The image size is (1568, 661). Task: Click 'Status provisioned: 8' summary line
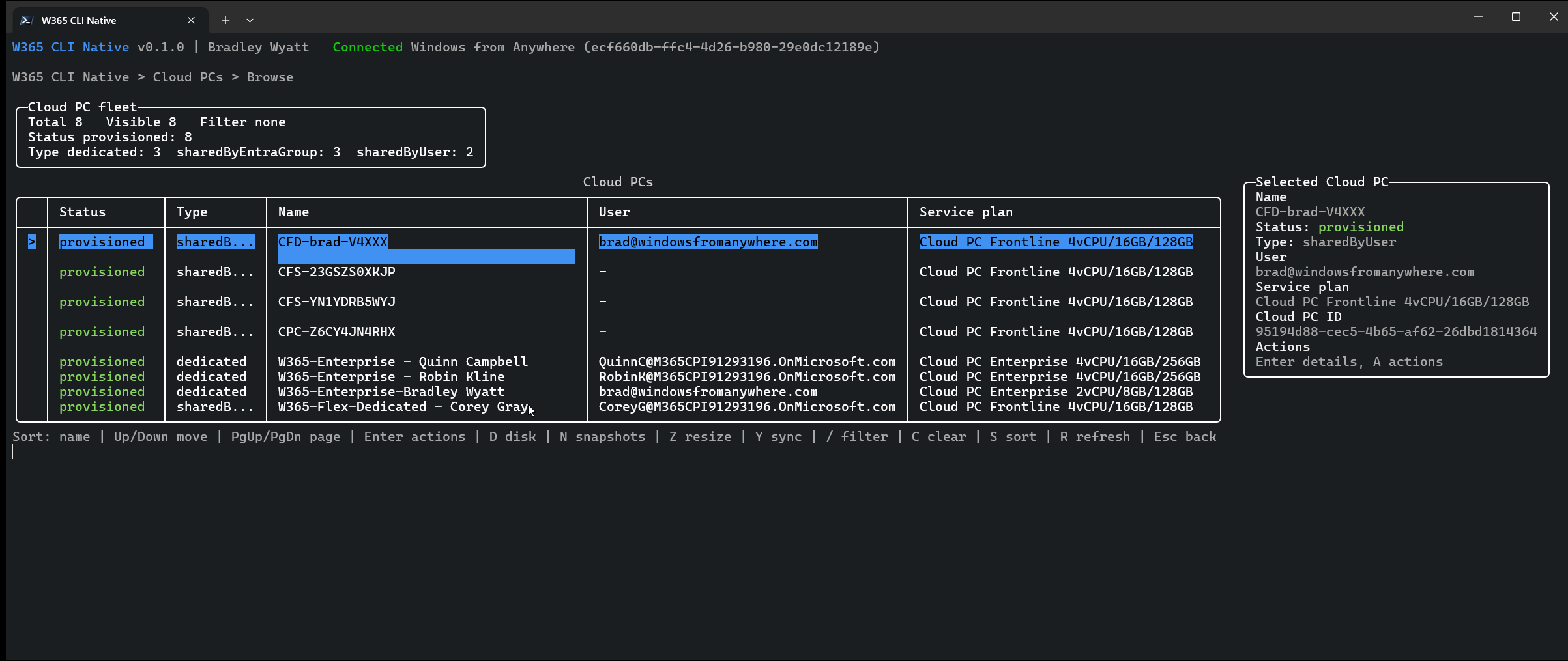click(x=109, y=137)
